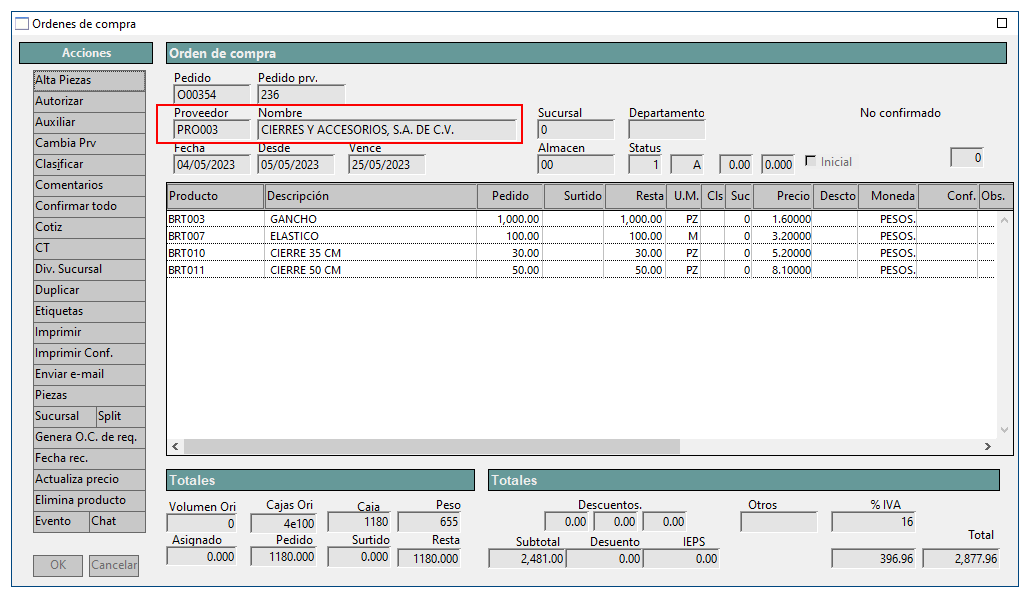Select row BRT011 CIERRE 50 CM
The image size is (1029, 599).
coord(581,270)
